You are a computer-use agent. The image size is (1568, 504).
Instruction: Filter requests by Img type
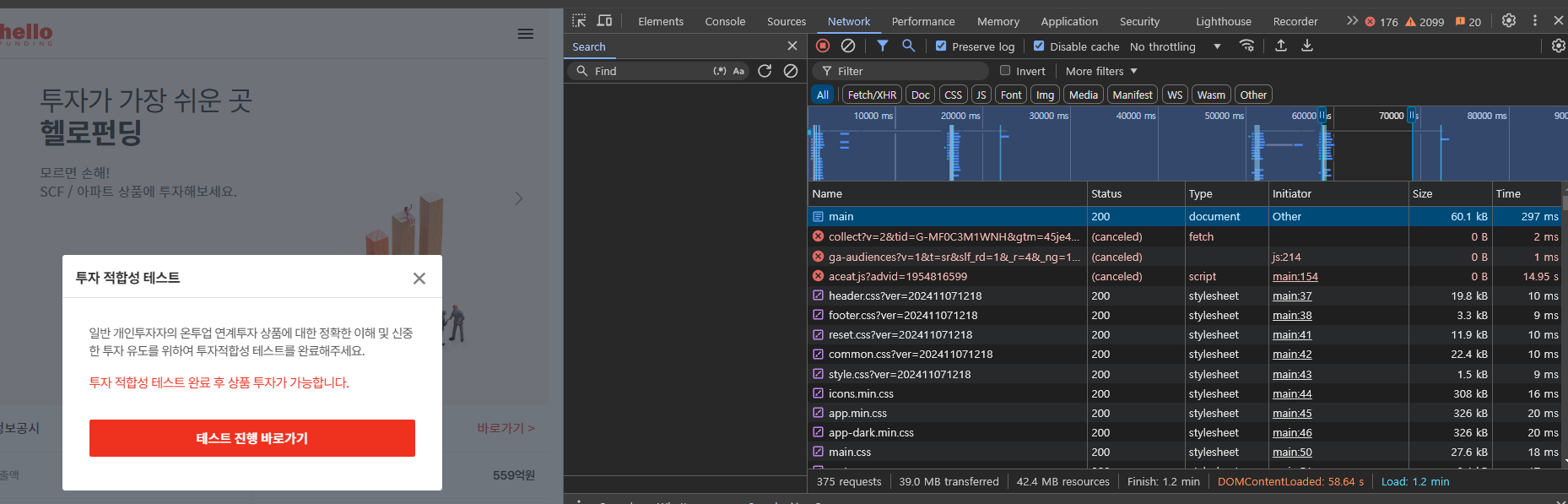(1045, 95)
